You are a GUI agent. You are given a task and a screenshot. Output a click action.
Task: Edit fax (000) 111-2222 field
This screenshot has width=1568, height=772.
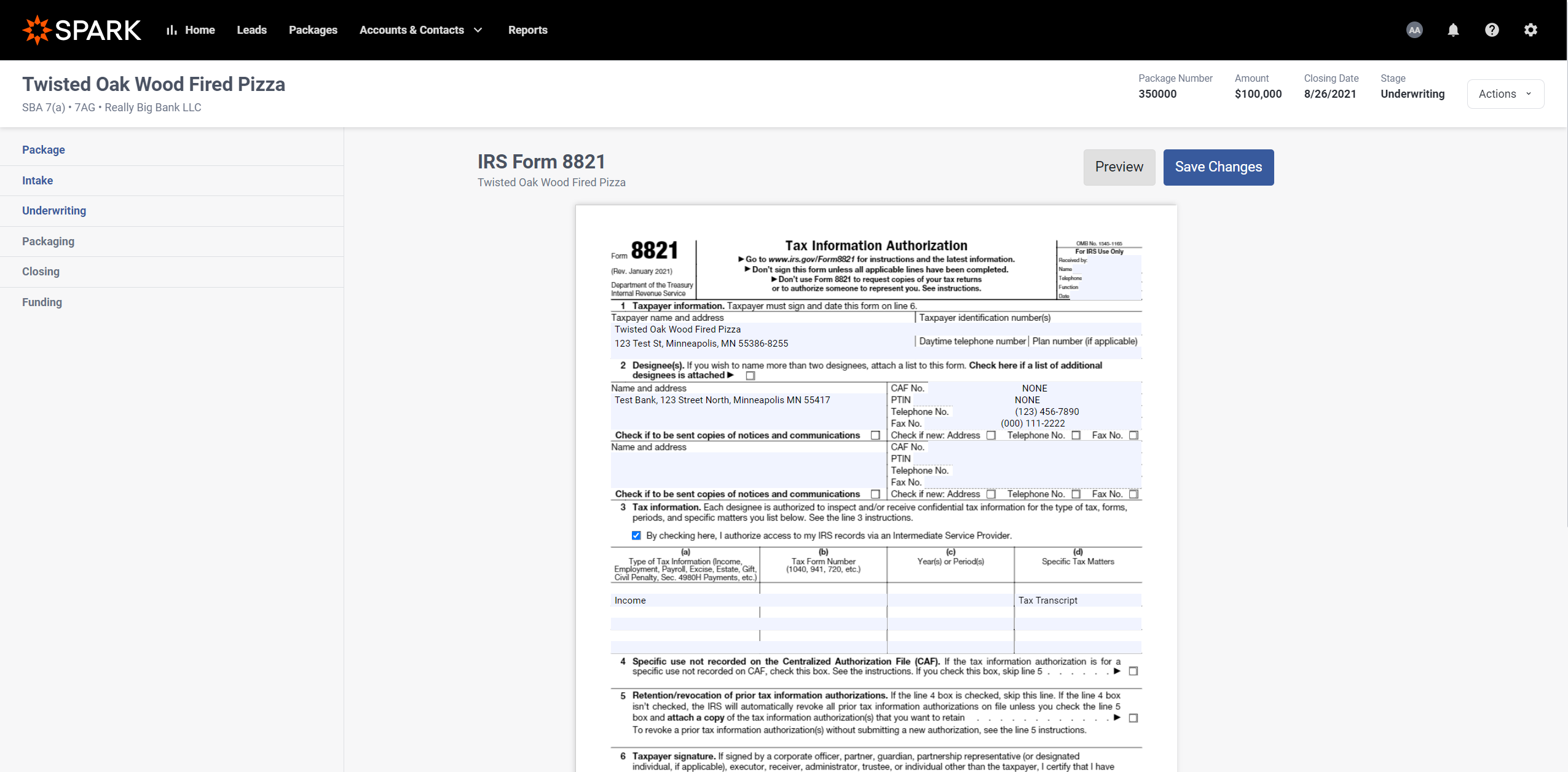point(1033,423)
